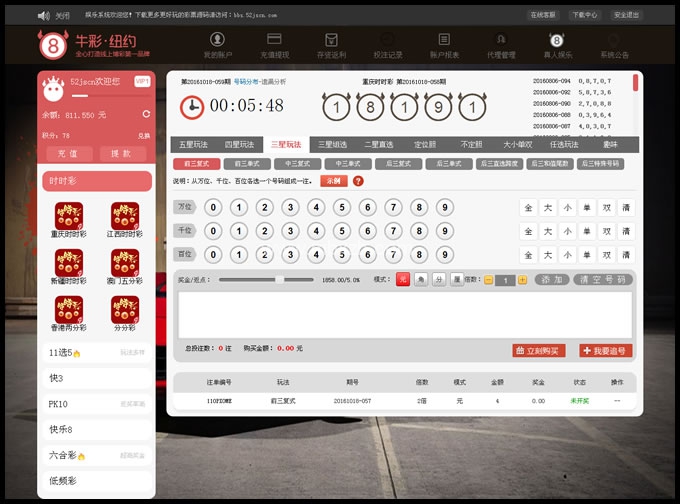Click 我要追号 button

(606, 350)
